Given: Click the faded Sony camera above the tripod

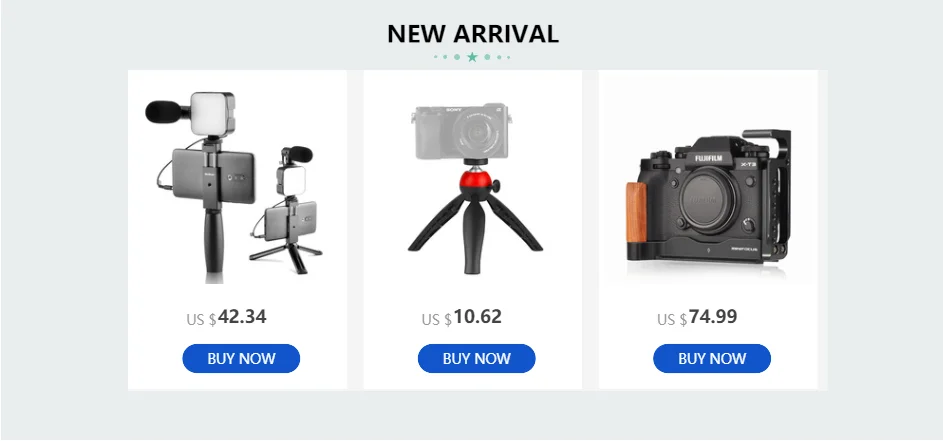Looking at the screenshot, I should [461, 131].
